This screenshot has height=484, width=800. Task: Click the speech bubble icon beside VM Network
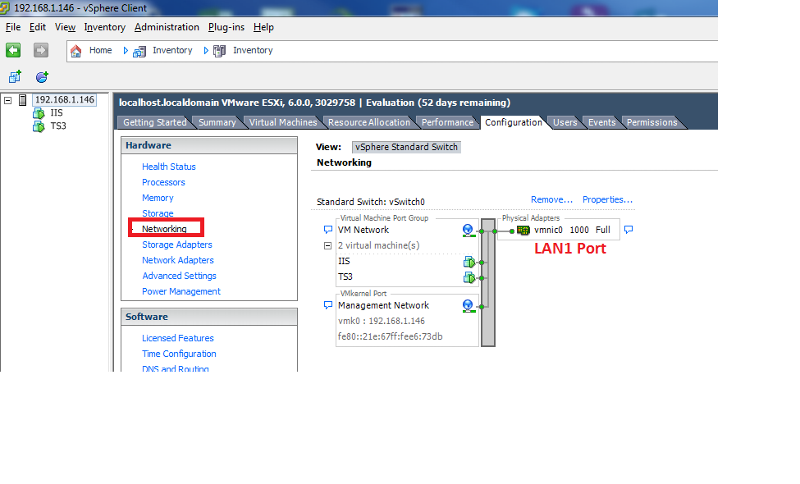pos(328,230)
